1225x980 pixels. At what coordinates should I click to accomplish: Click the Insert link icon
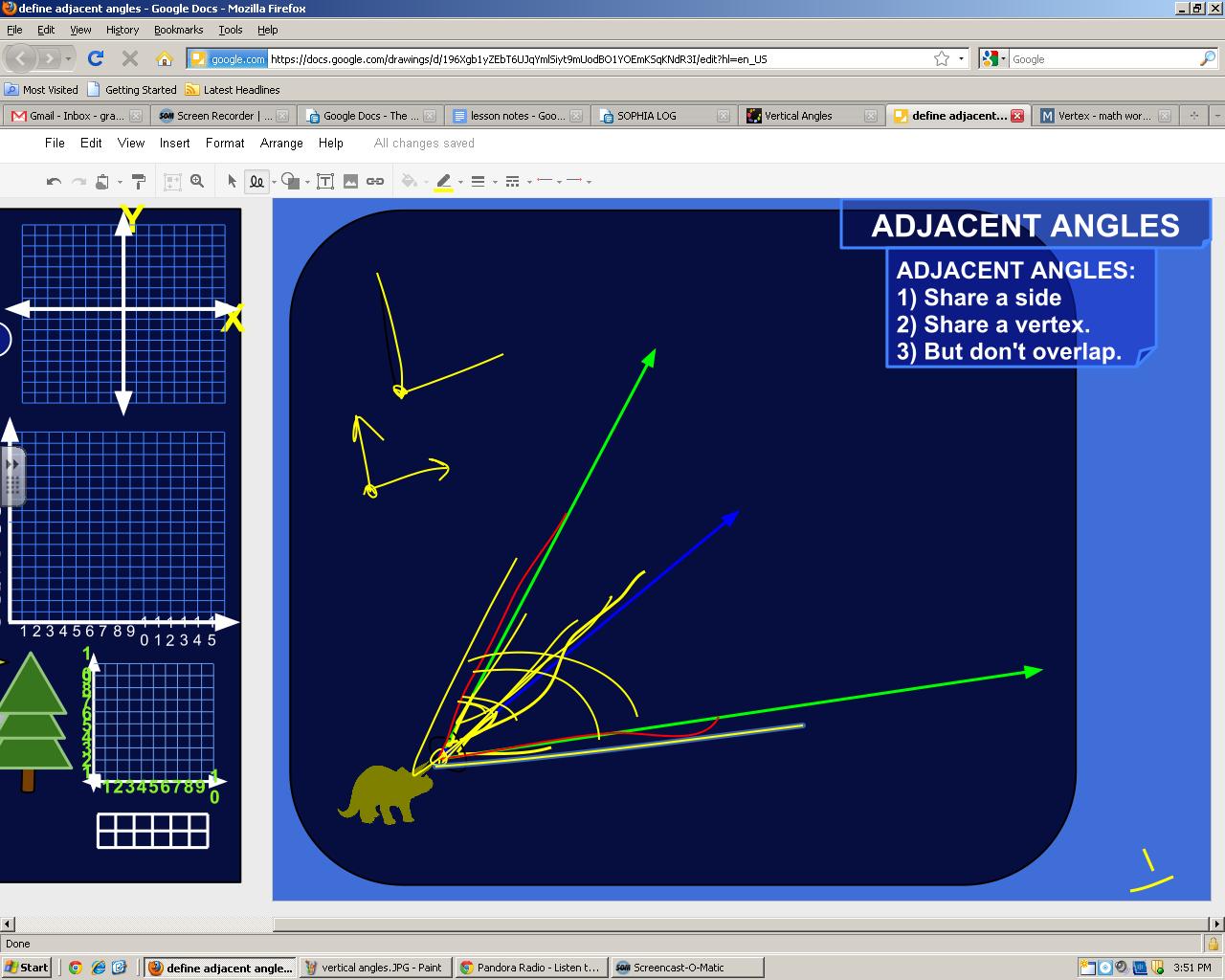tap(375, 181)
